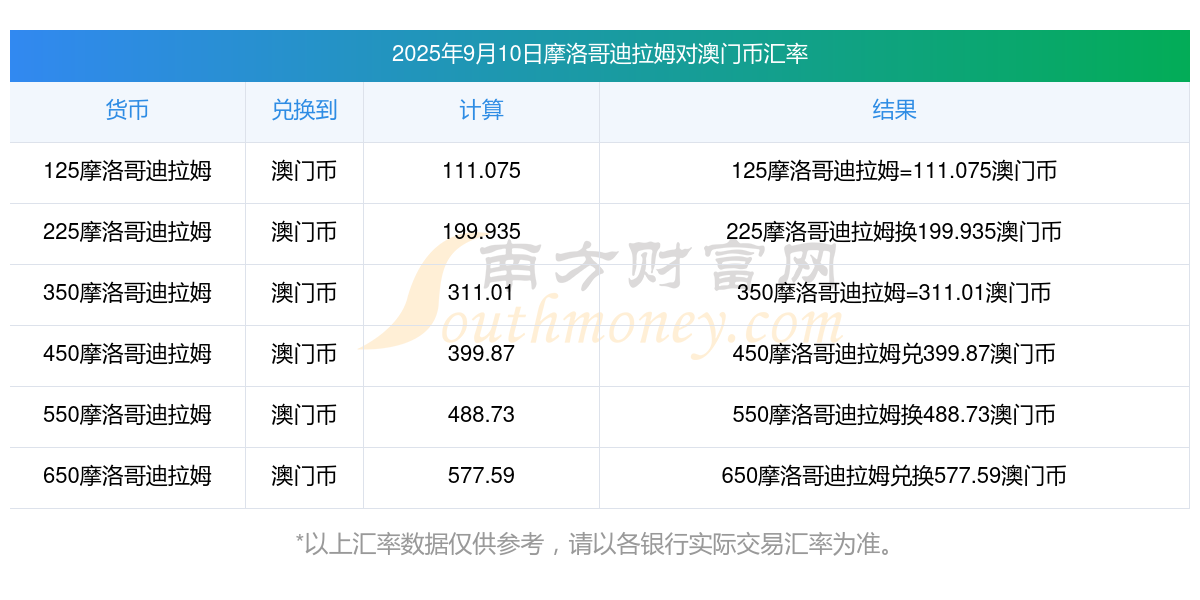Click result 125摩洛哥迪拉姆=111.075澳门币
Image resolution: width=1200 pixels, height=600 pixels.
coord(894,171)
